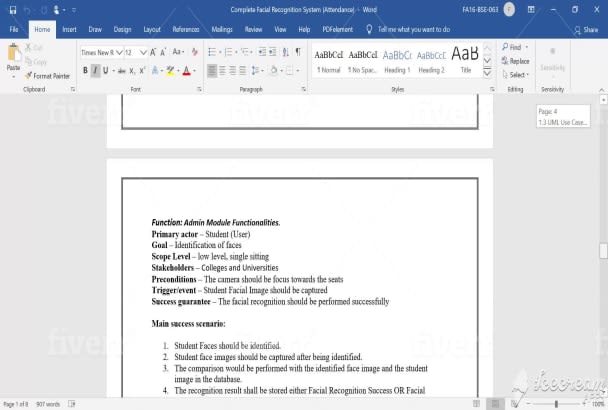Open the Change Case dropdown

(178, 52)
